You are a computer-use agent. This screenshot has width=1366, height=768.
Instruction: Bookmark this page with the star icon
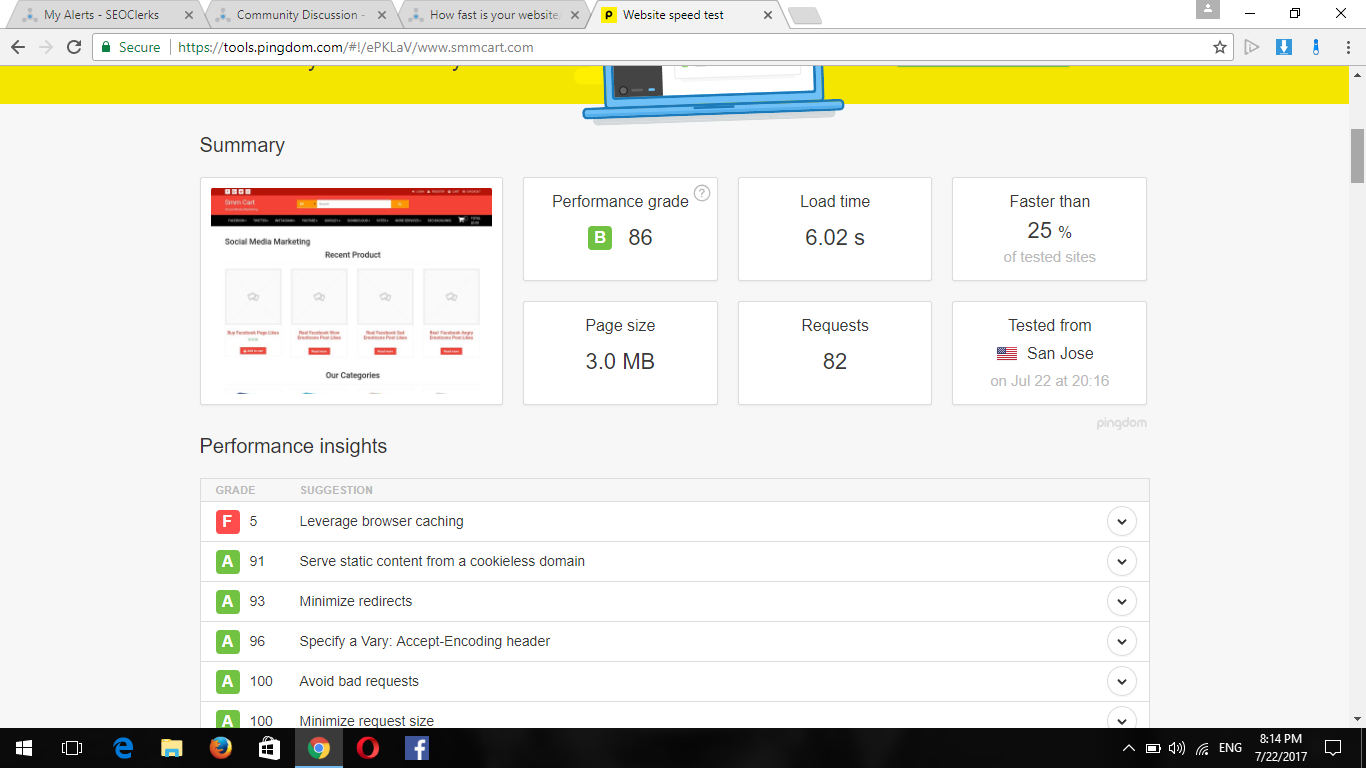click(1219, 47)
